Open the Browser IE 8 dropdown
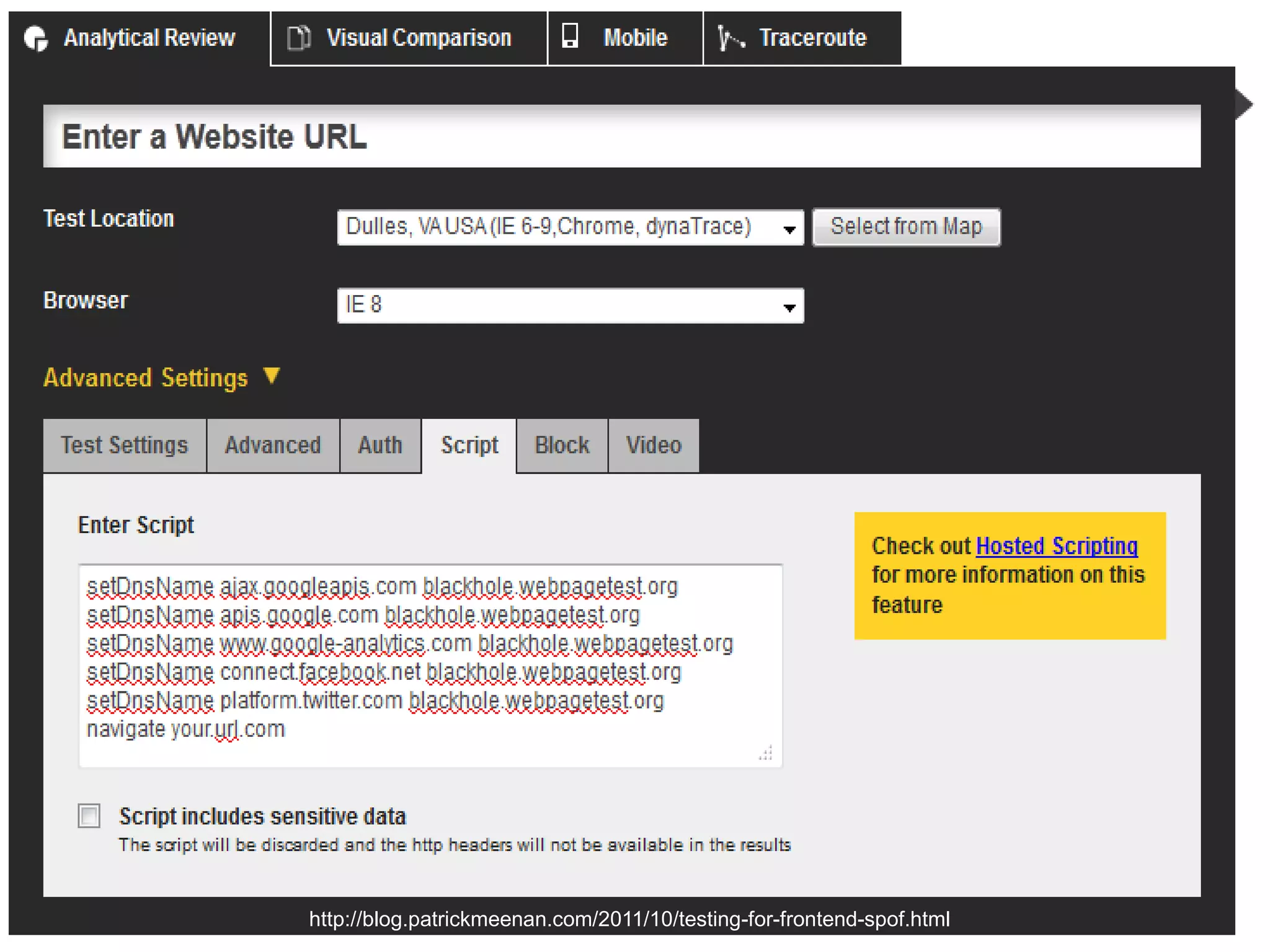1270x952 pixels. pos(570,306)
